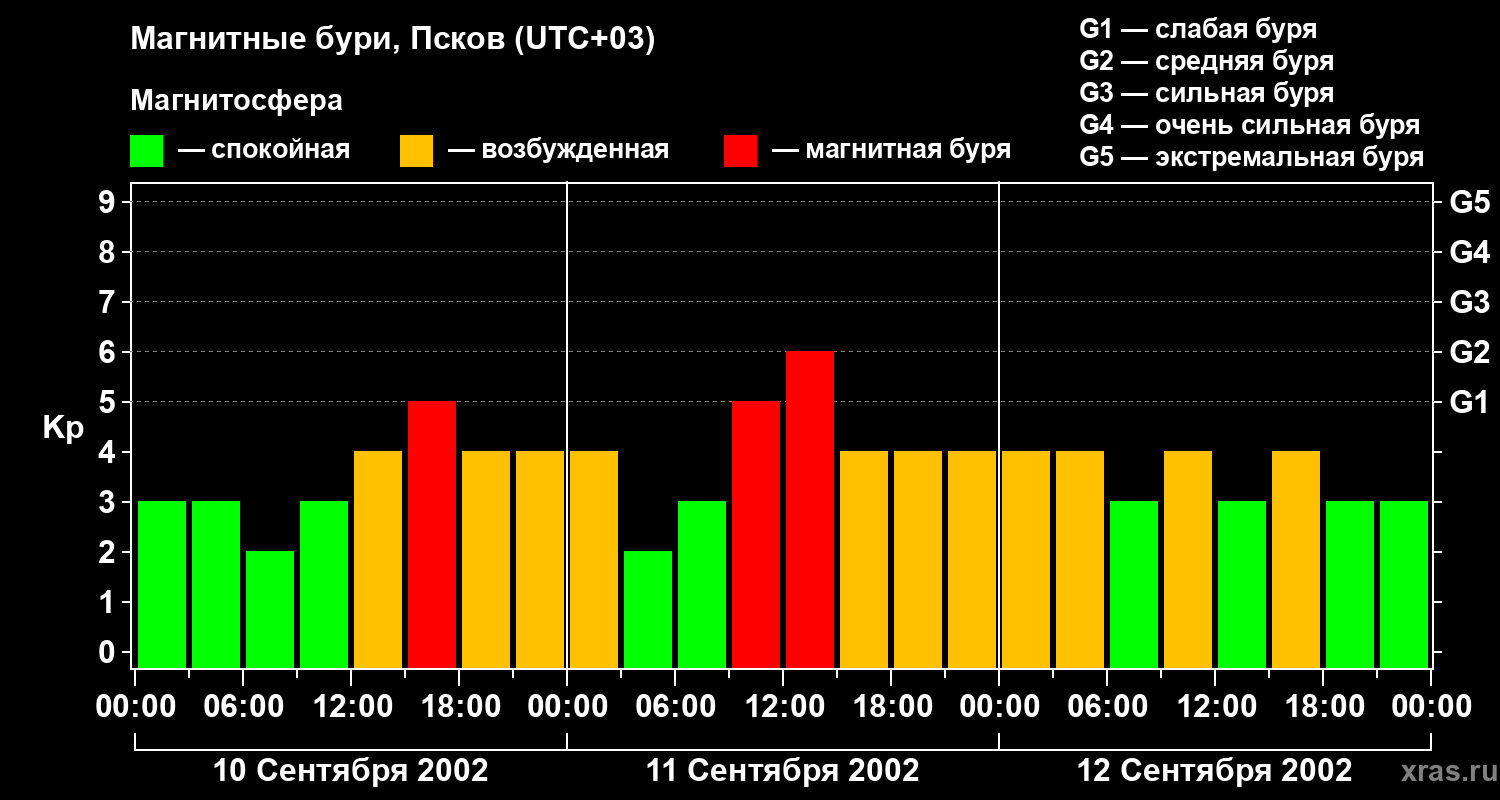Viewport: 1500px width, 800px height.
Task: Click the '8' tick label on Kp axis
Action: pos(109,252)
